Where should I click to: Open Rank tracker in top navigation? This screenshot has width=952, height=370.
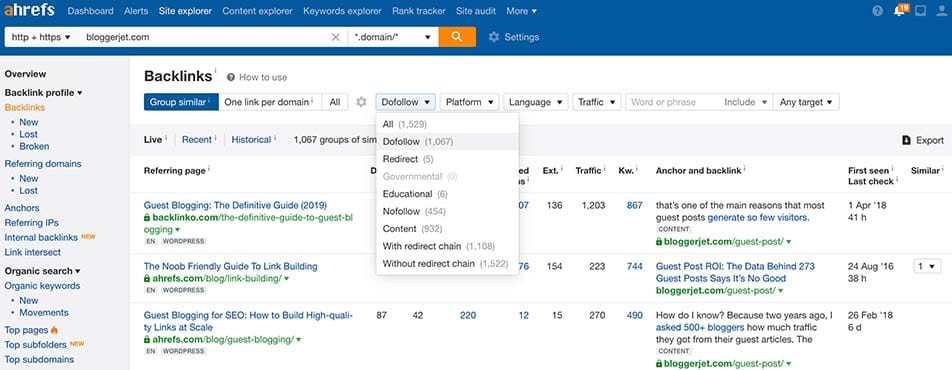[419, 11]
